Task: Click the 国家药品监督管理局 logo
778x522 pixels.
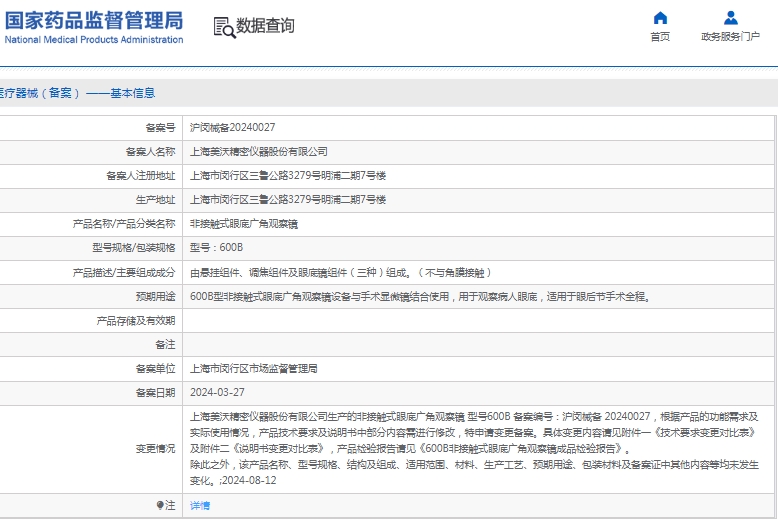Action: coord(94,21)
